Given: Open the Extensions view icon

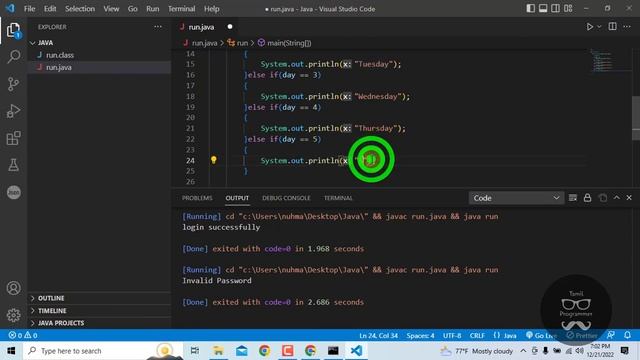Looking at the screenshot, I should tap(13, 138).
